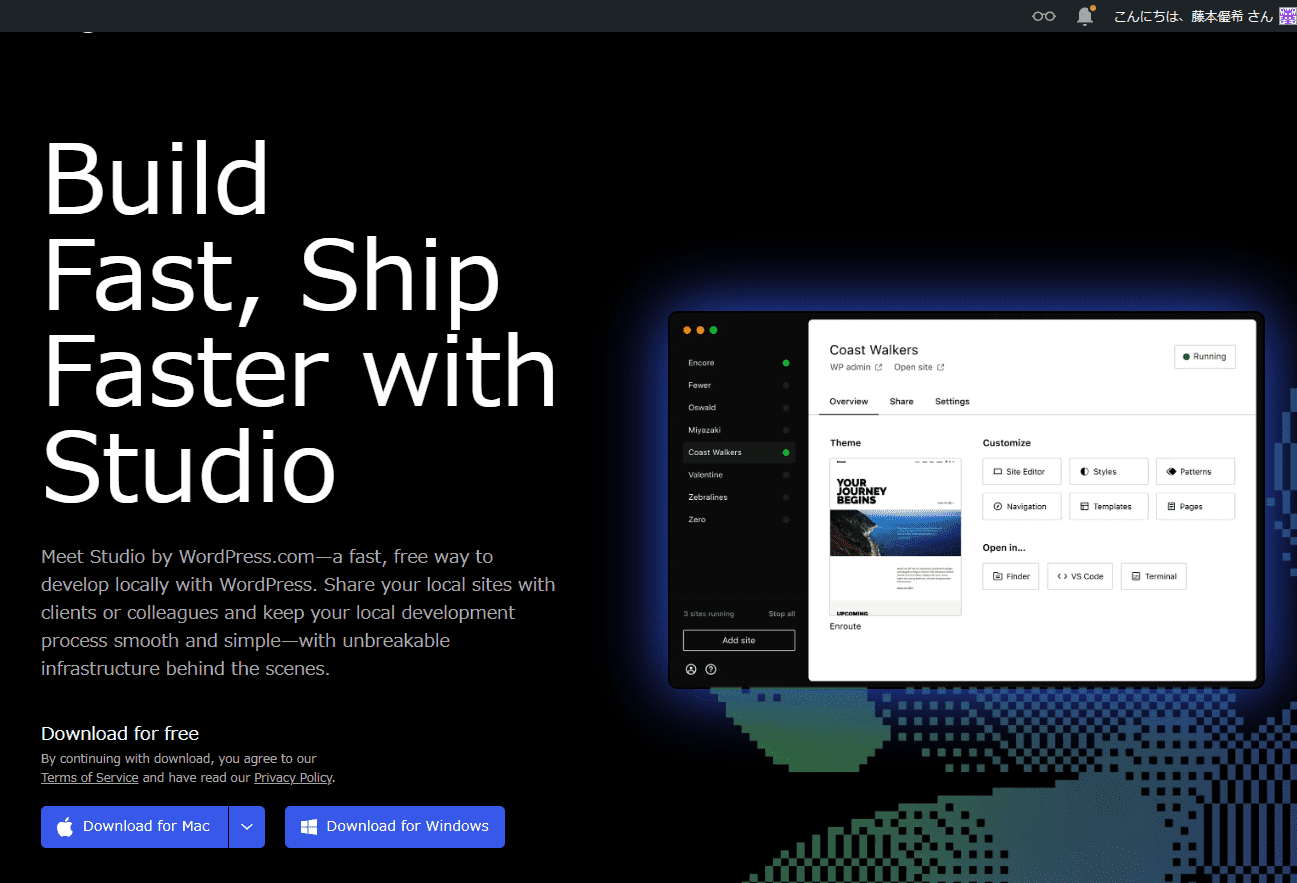Image resolution: width=1297 pixels, height=883 pixels.
Task: Open the user avatar in admin bar
Action: click(1287, 16)
